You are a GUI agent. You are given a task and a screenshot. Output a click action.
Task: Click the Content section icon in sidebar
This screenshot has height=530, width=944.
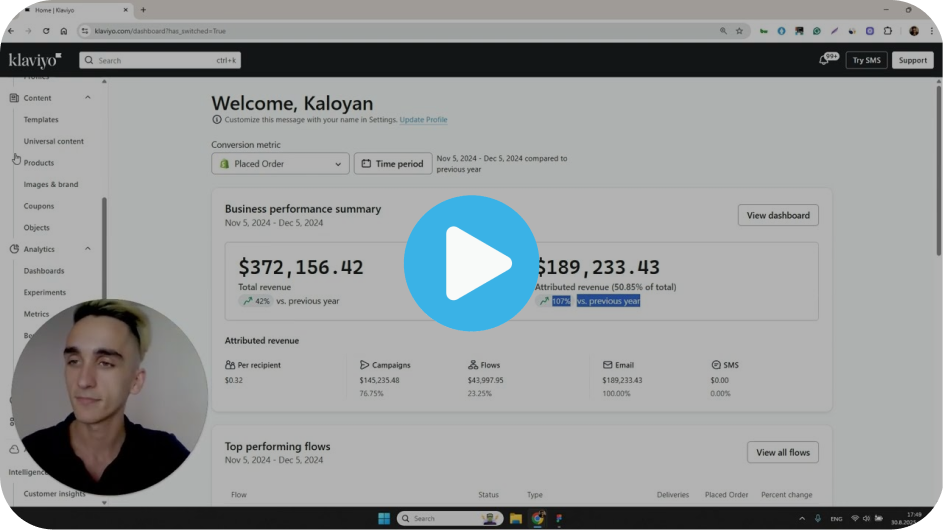click(x=14, y=98)
